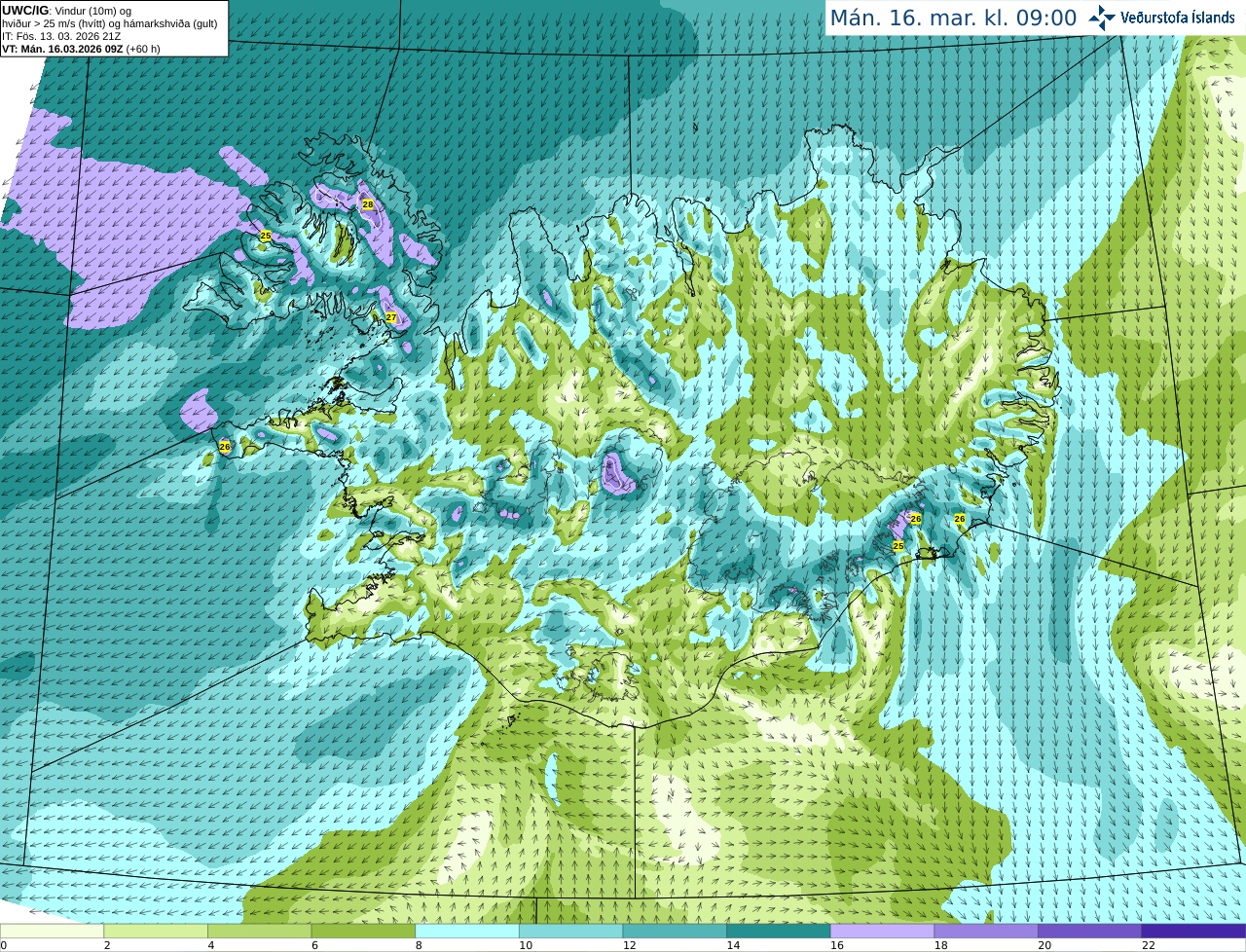Pick the 12–14 m/s teal swatch
Image resolution: width=1246 pixels, height=952 pixels.
675,931
